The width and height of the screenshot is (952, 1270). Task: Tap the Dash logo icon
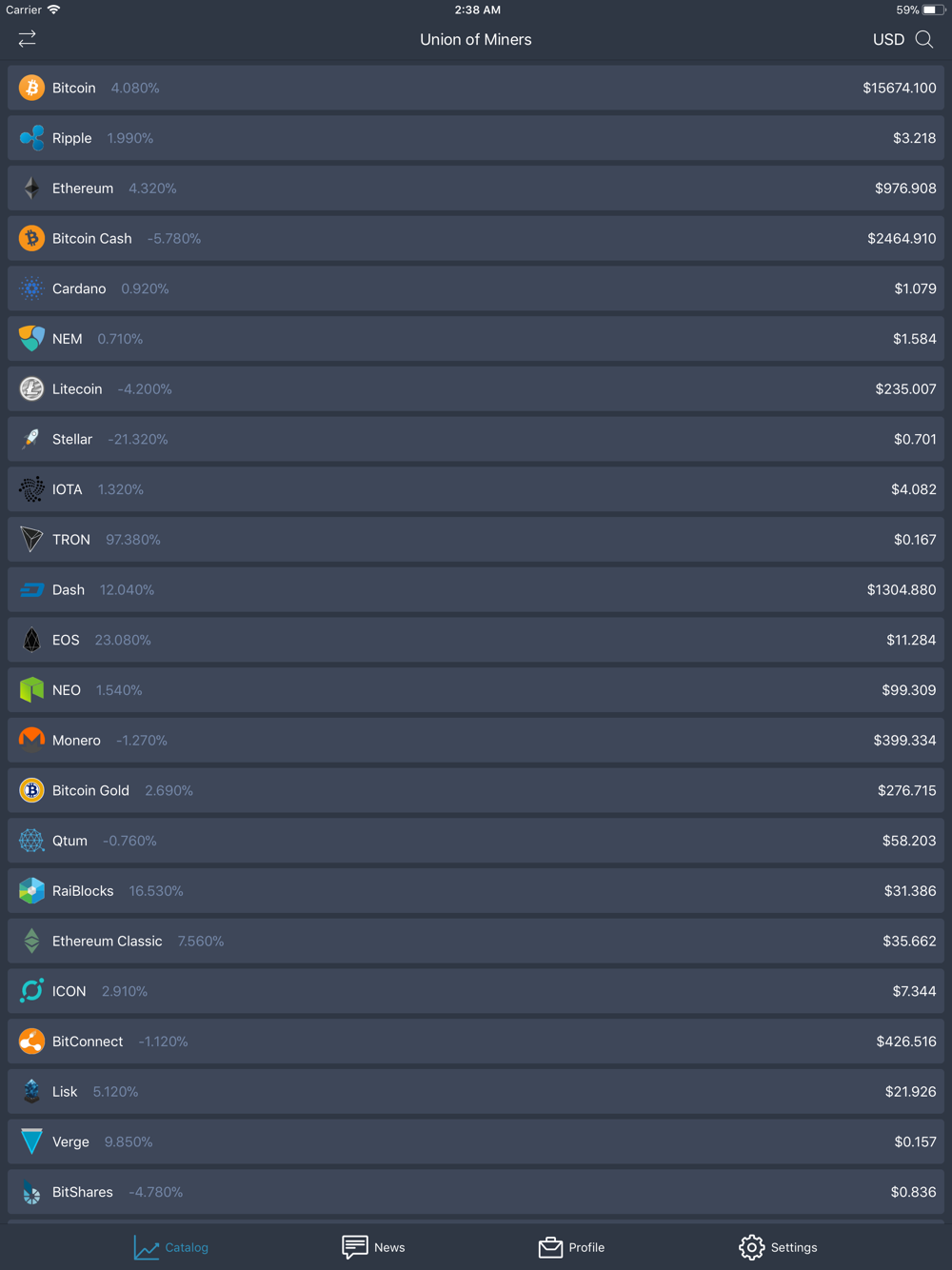(x=31, y=590)
